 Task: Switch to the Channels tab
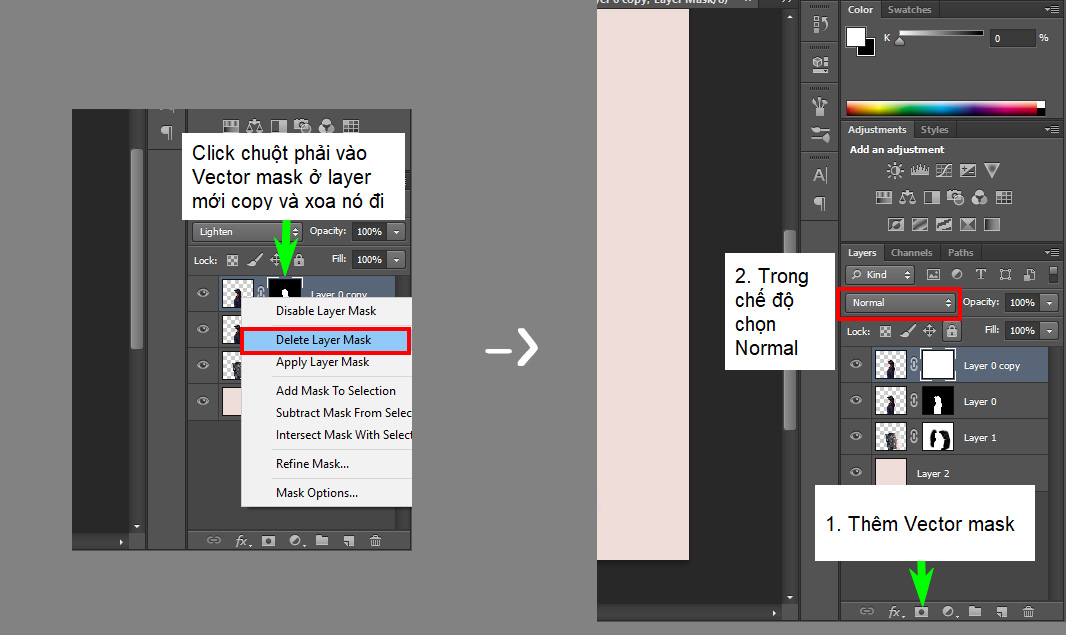pyautogui.click(x=911, y=253)
